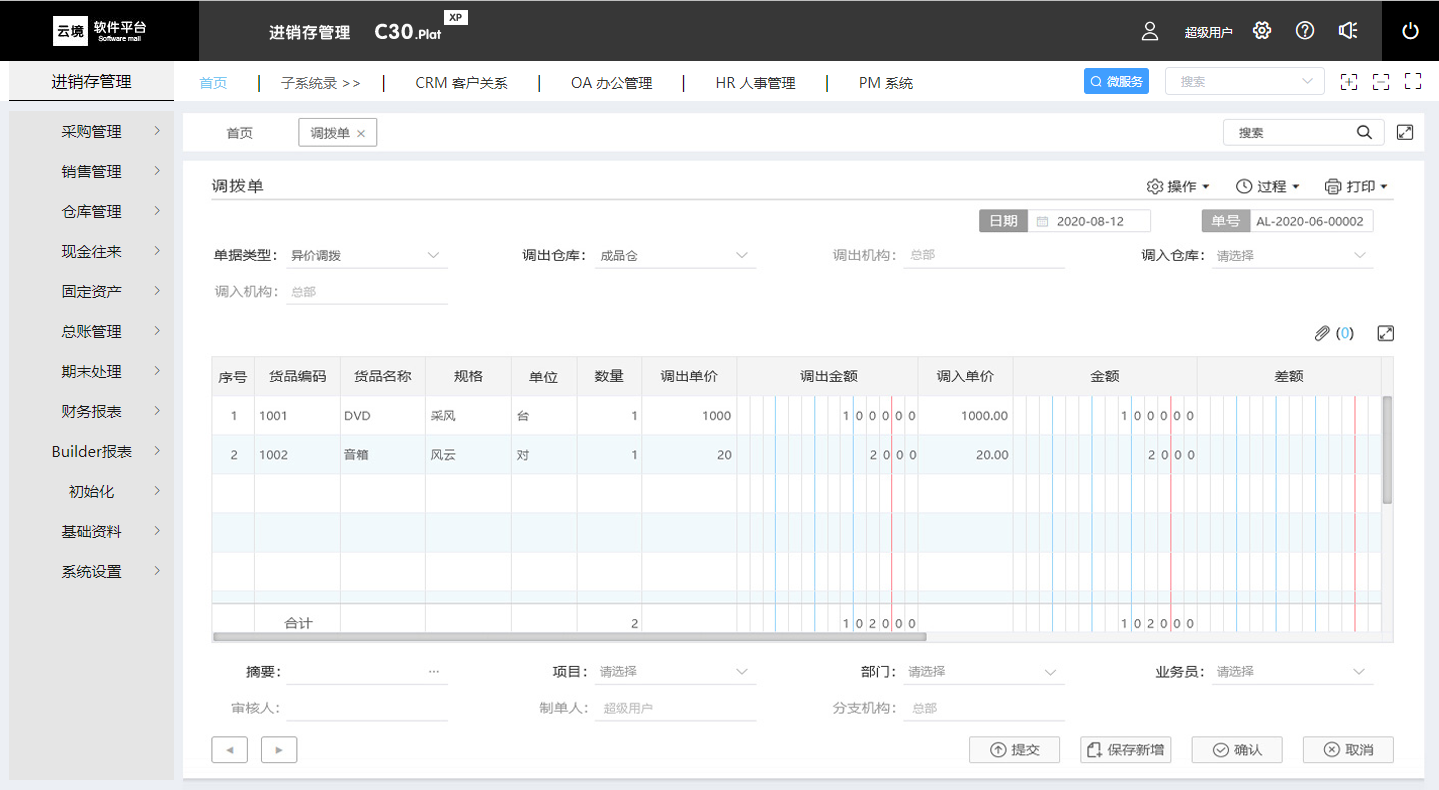
Task: Click the magnifier search icon in tab bar
Action: [x=1364, y=132]
